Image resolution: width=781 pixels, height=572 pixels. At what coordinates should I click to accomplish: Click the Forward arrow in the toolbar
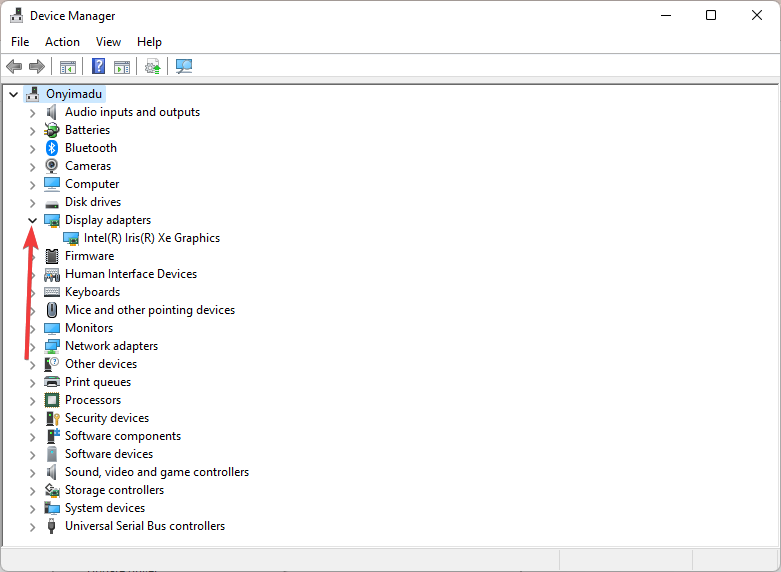(37, 66)
